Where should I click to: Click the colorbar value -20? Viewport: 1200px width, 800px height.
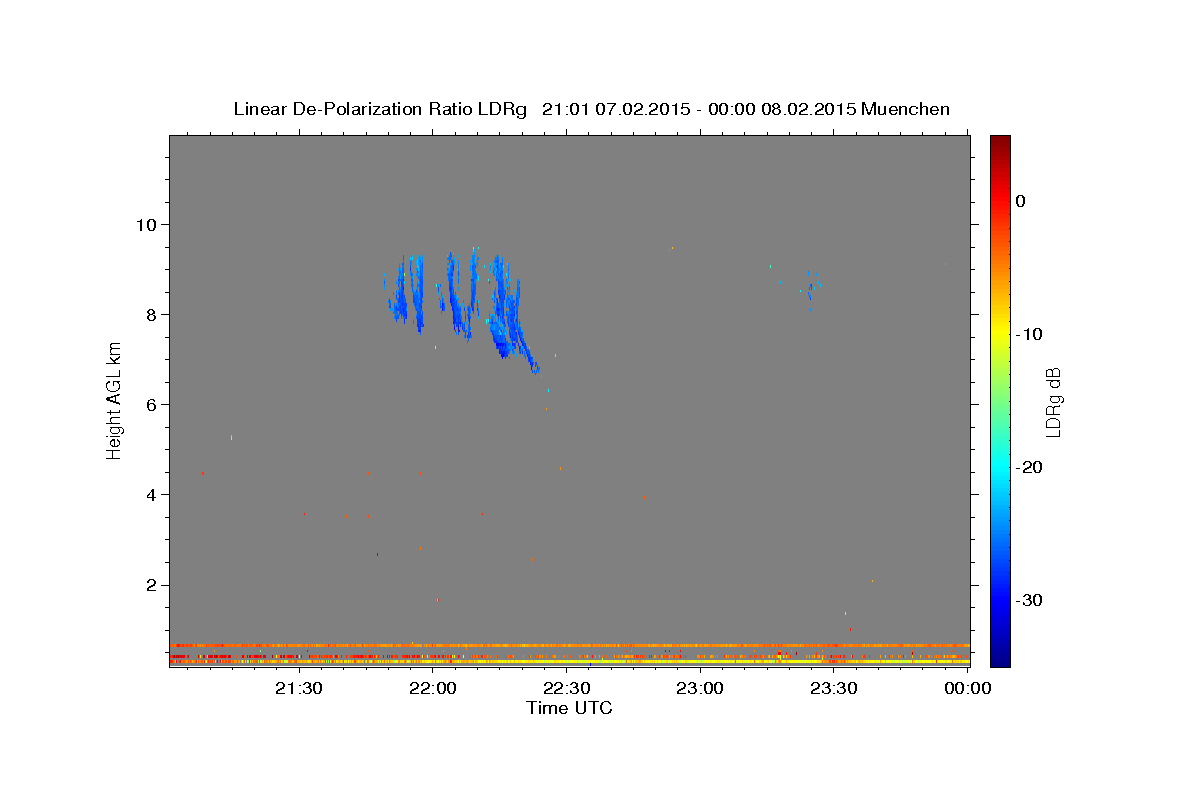[x=1030, y=467]
